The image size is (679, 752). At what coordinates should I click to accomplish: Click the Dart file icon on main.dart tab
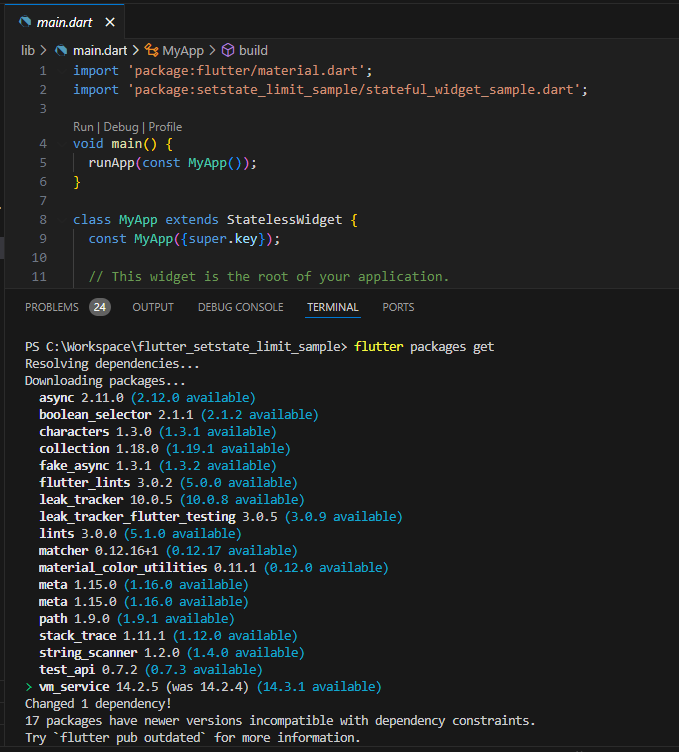click(x=25, y=22)
